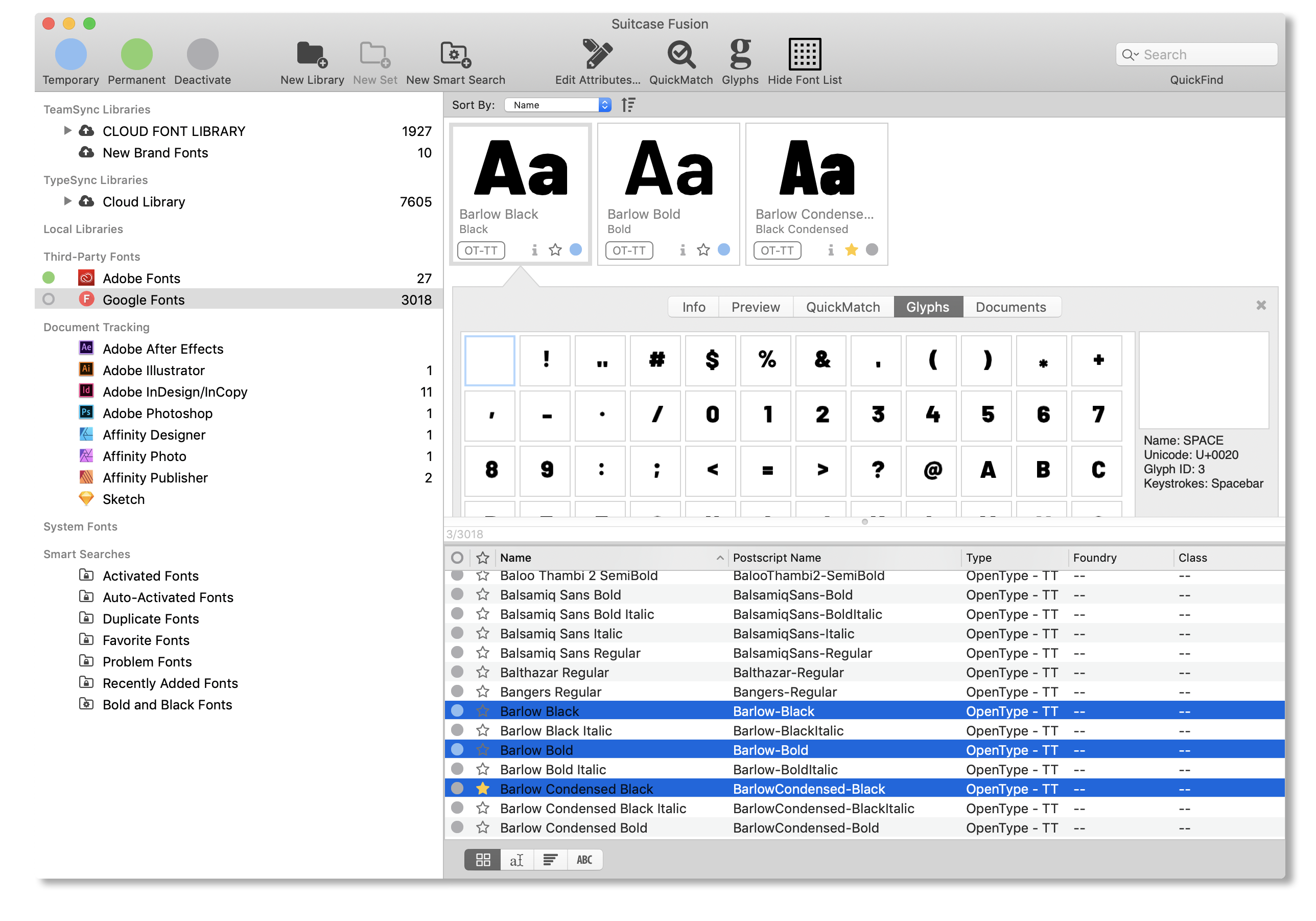1316x921 pixels.
Task: Select the Bold and Black Fonts smart search
Action: [x=167, y=704]
